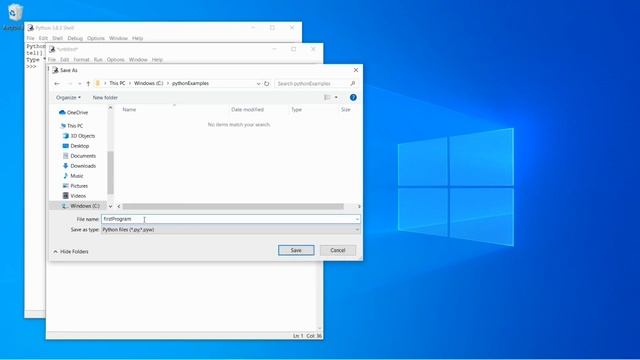Select Desktop in the folder tree
This screenshot has height=360, width=640.
(80, 146)
